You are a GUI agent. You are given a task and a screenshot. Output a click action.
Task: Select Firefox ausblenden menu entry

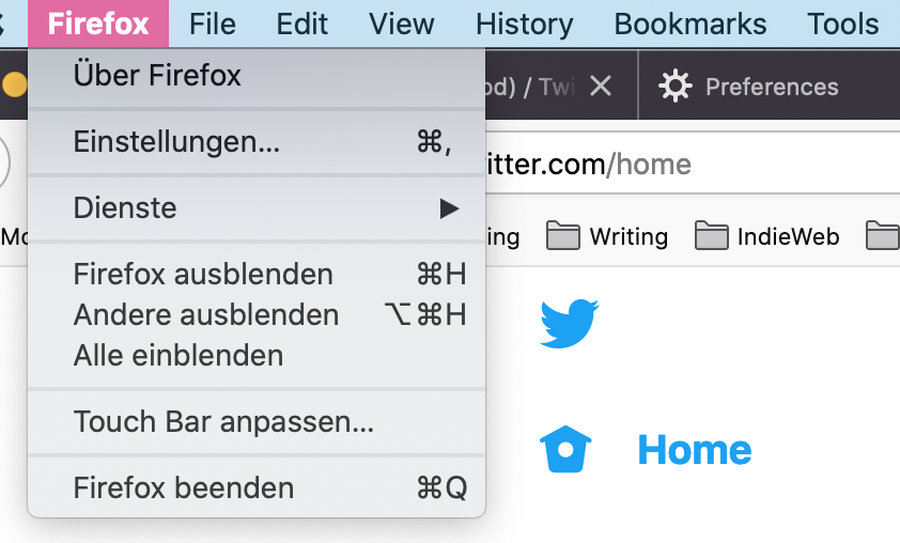click(257, 274)
